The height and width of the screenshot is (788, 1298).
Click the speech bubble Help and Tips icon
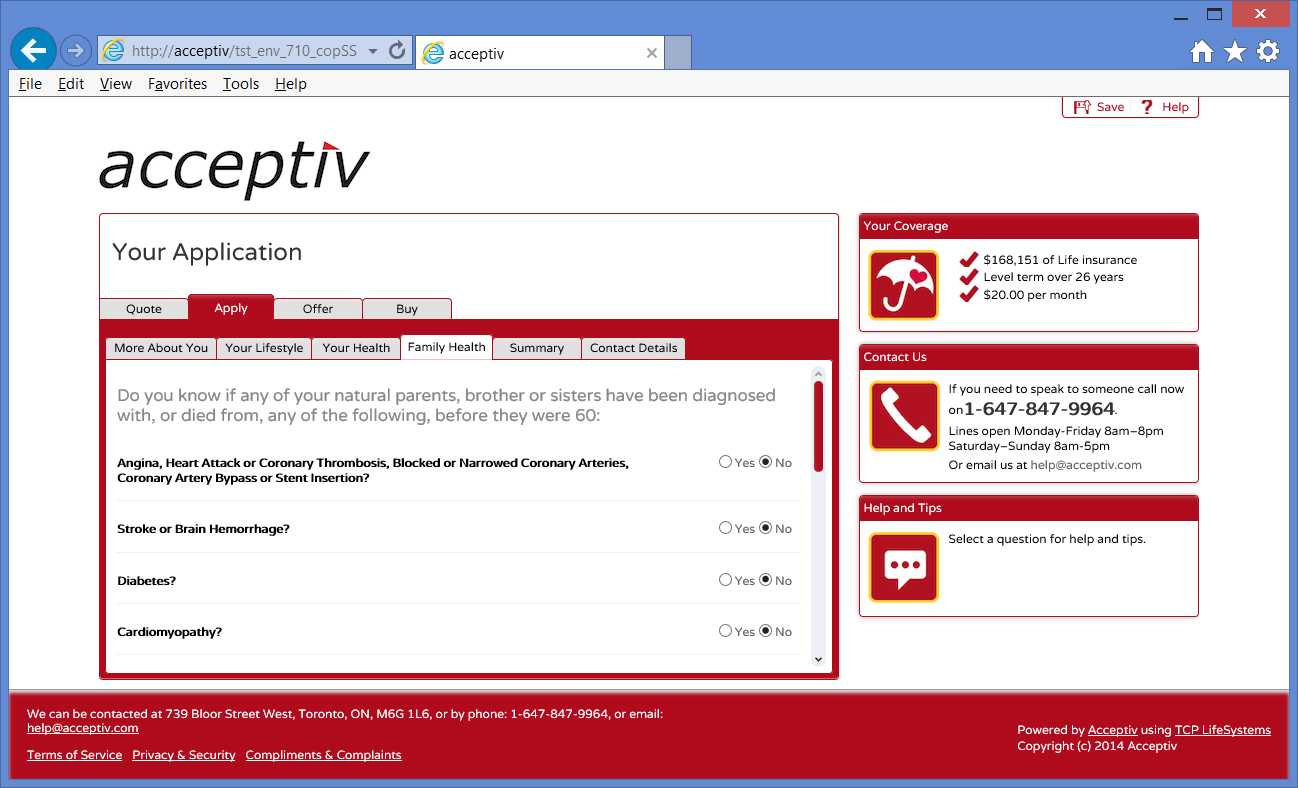[x=903, y=567]
